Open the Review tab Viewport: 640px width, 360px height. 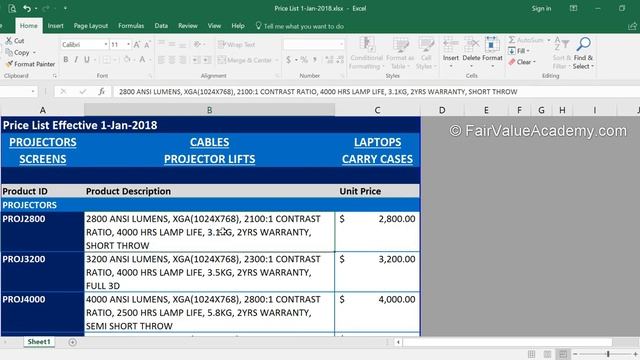[x=188, y=26]
